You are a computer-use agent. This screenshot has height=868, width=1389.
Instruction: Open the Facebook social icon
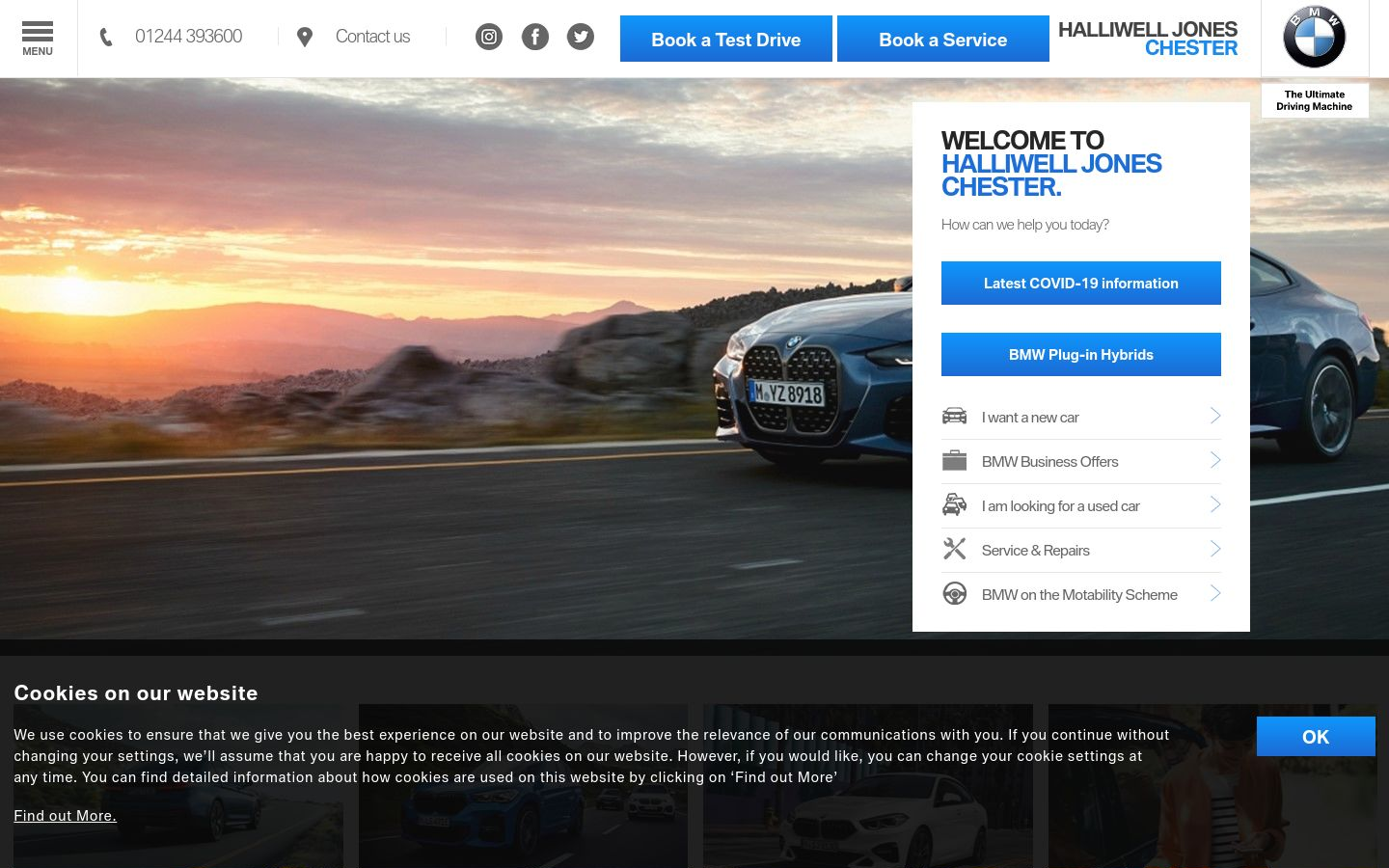pyautogui.click(x=535, y=38)
